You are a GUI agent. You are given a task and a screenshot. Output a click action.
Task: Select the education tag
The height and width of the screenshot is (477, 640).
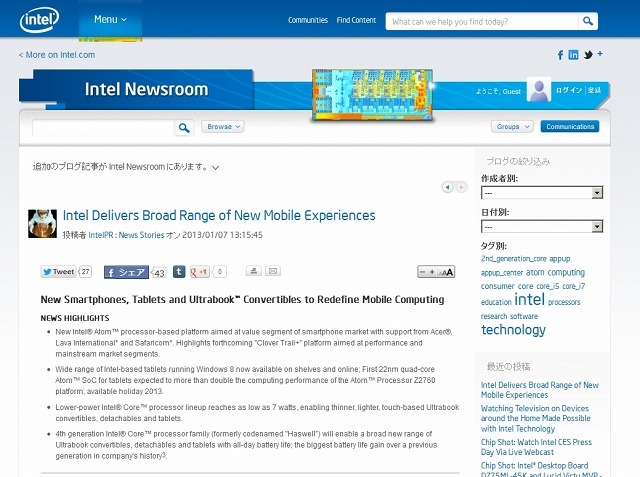496,302
